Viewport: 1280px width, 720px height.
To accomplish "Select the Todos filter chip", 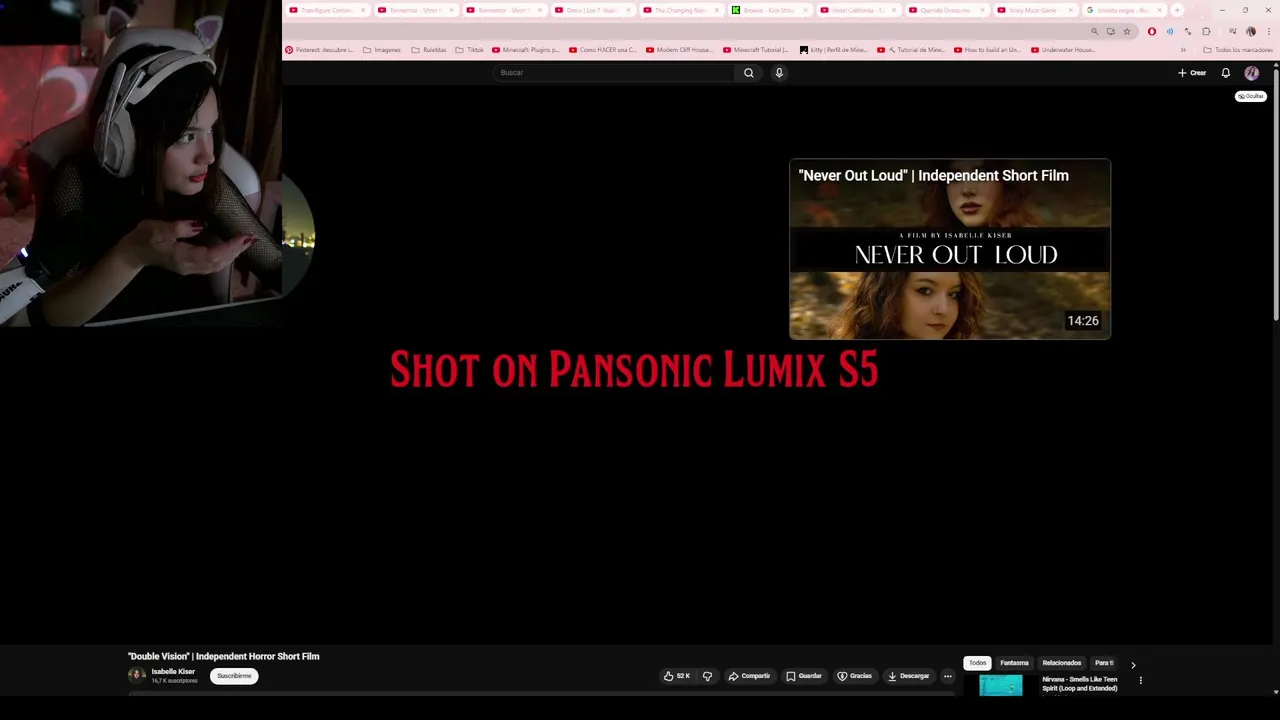I will [977, 663].
